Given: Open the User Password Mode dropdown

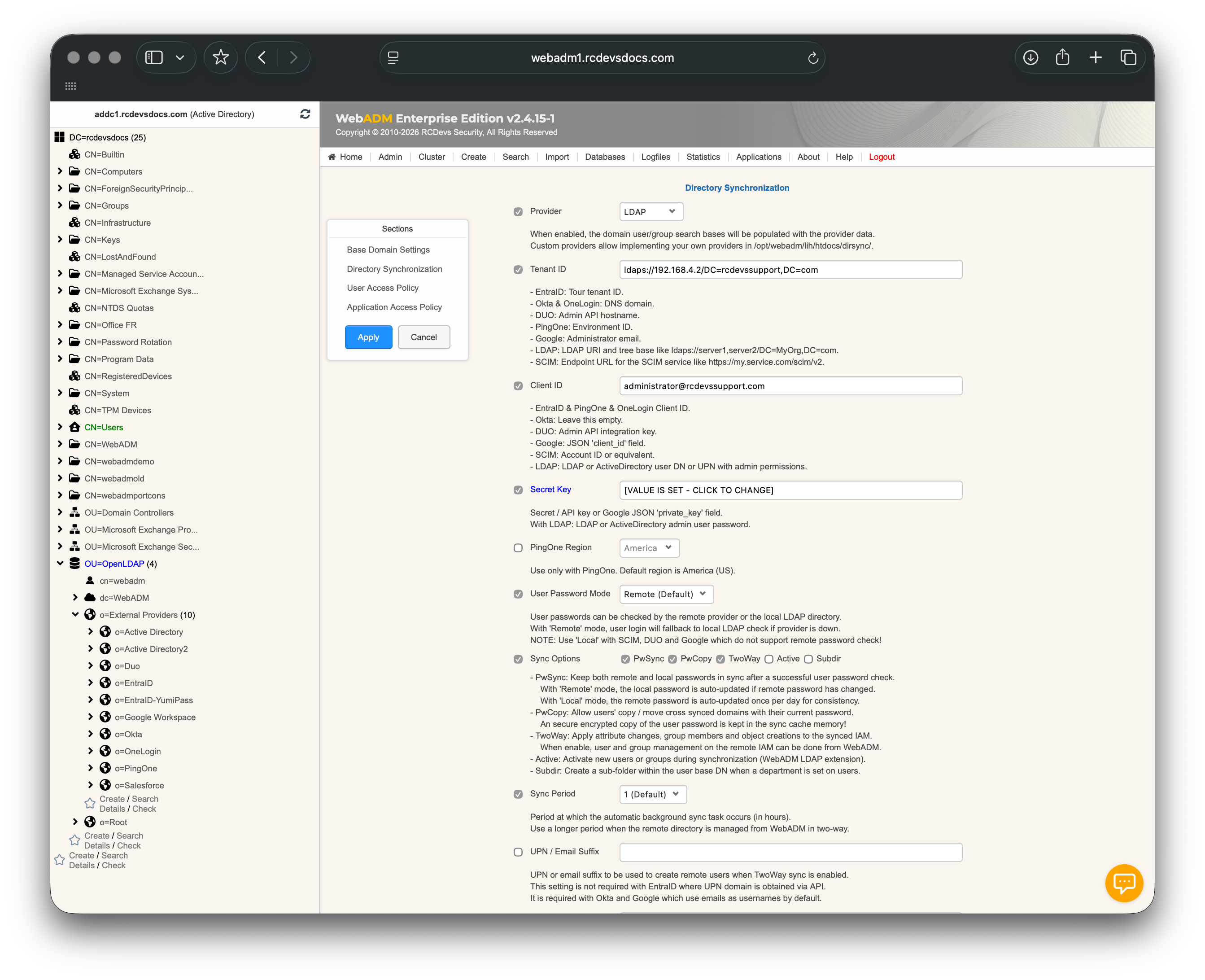Looking at the screenshot, I should coord(666,594).
